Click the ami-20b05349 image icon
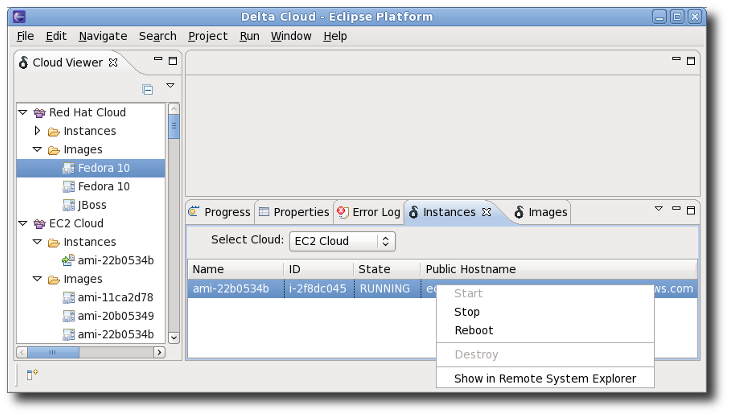Image resolution: width=730 pixels, height=416 pixels. (x=68, y=316)
